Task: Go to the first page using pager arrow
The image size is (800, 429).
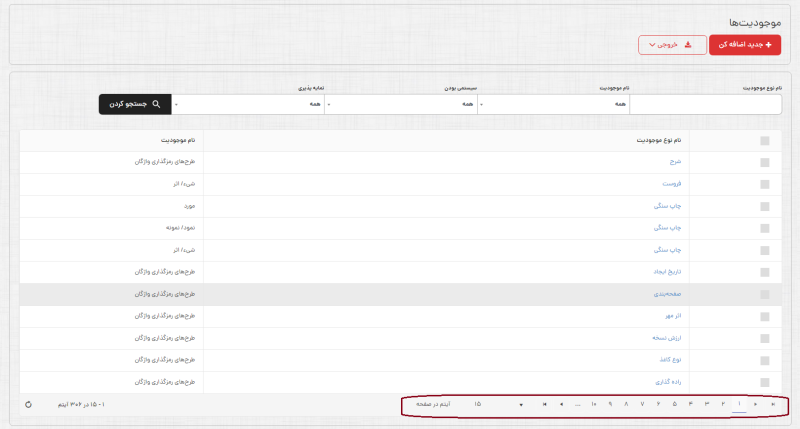Action: tap(773, 404)
